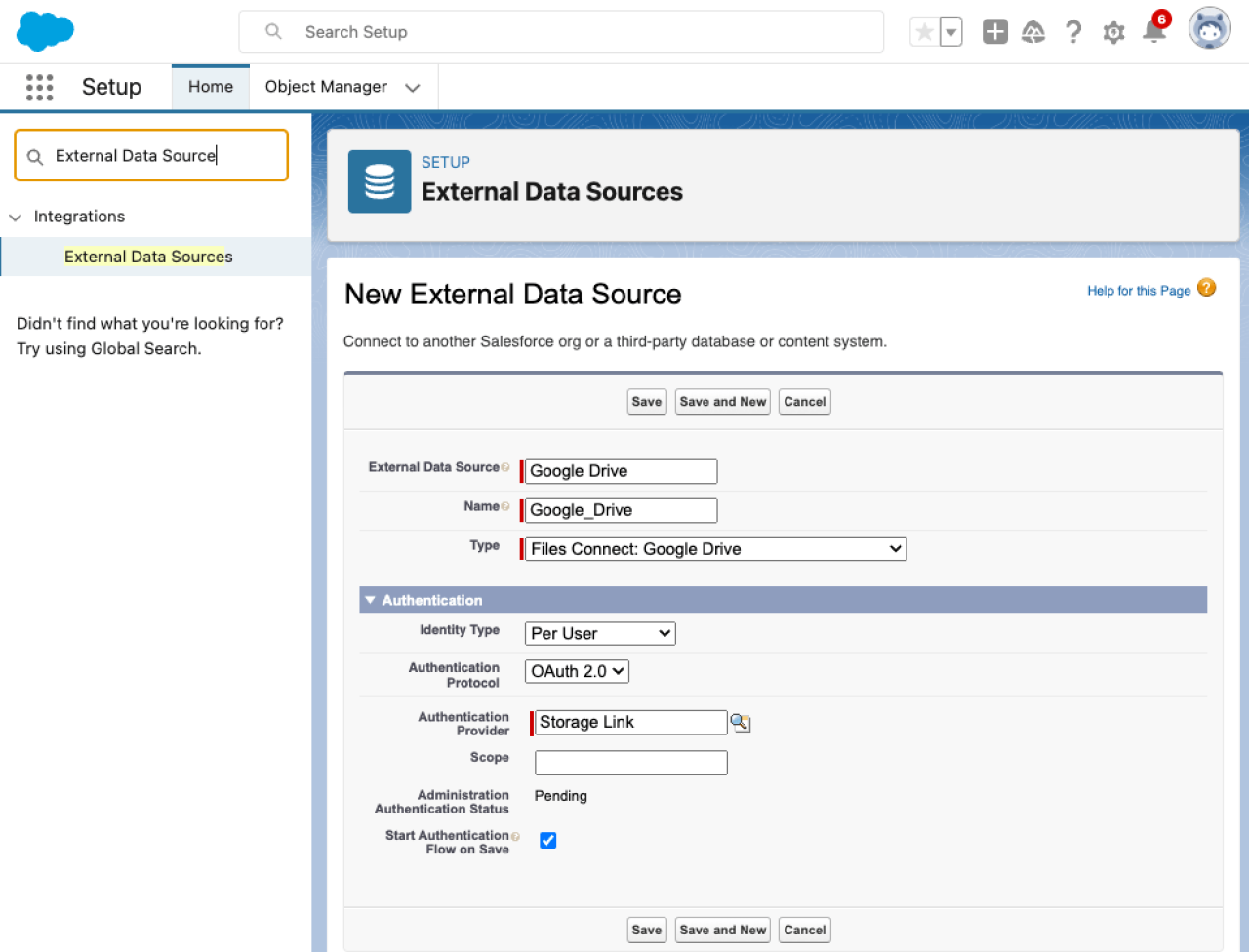Click the External Data Sources database icon

380,181
